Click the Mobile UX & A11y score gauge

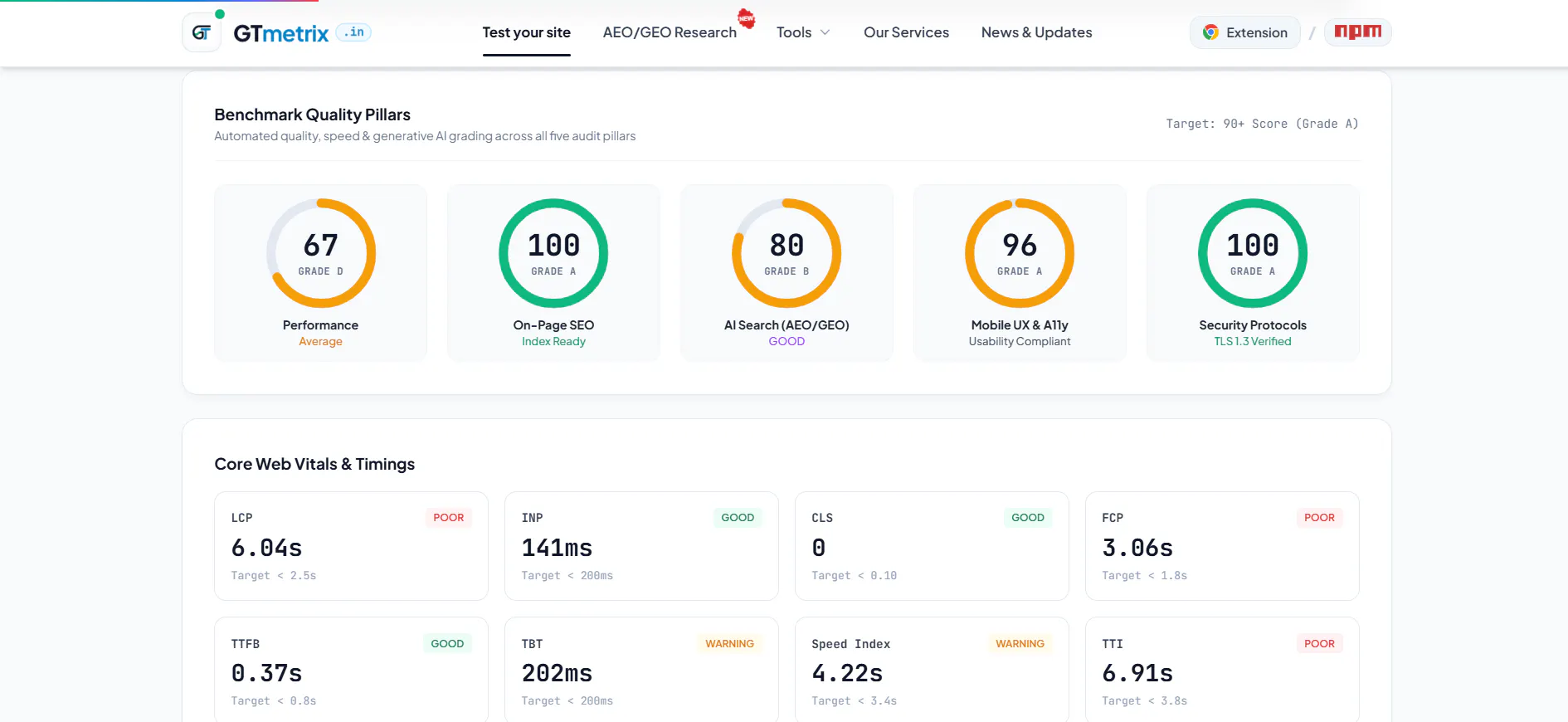[1020, 253]
